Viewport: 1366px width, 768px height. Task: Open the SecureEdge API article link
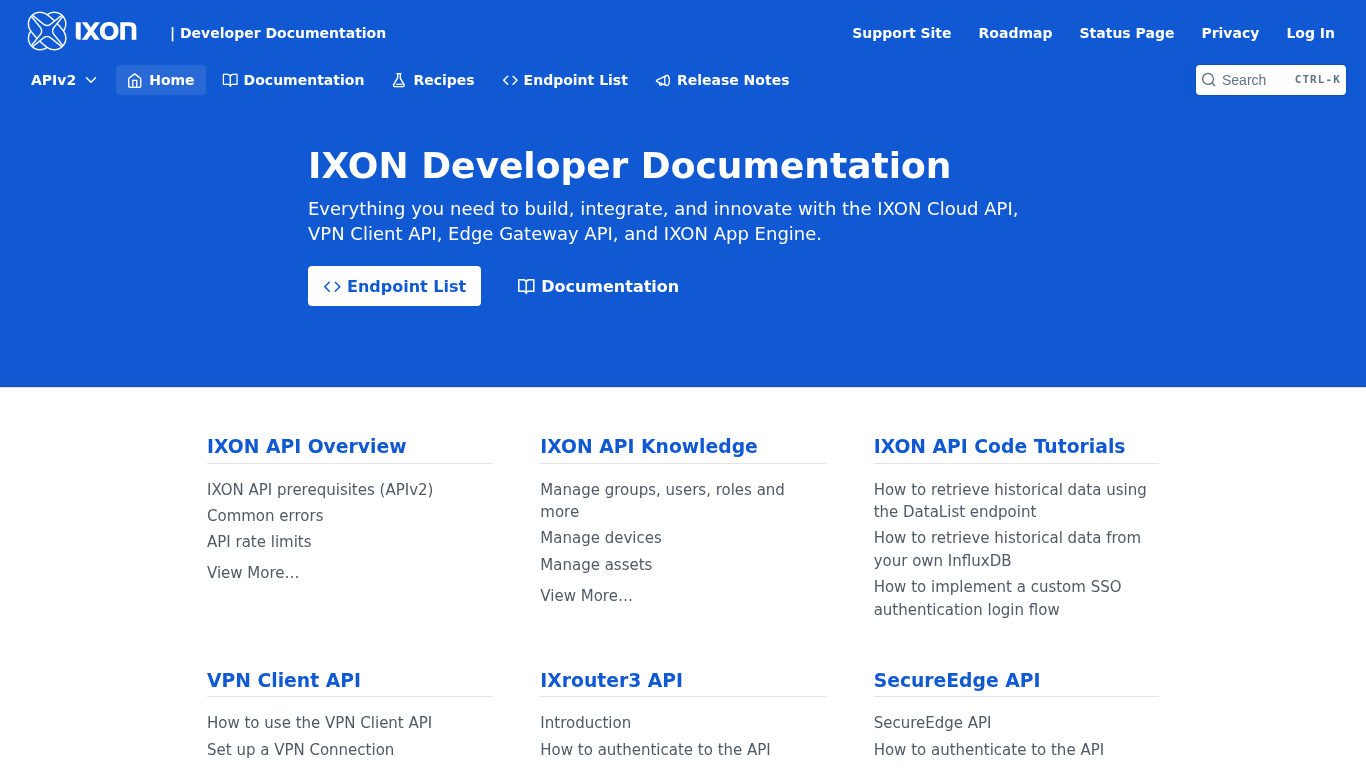click(932, 723)
